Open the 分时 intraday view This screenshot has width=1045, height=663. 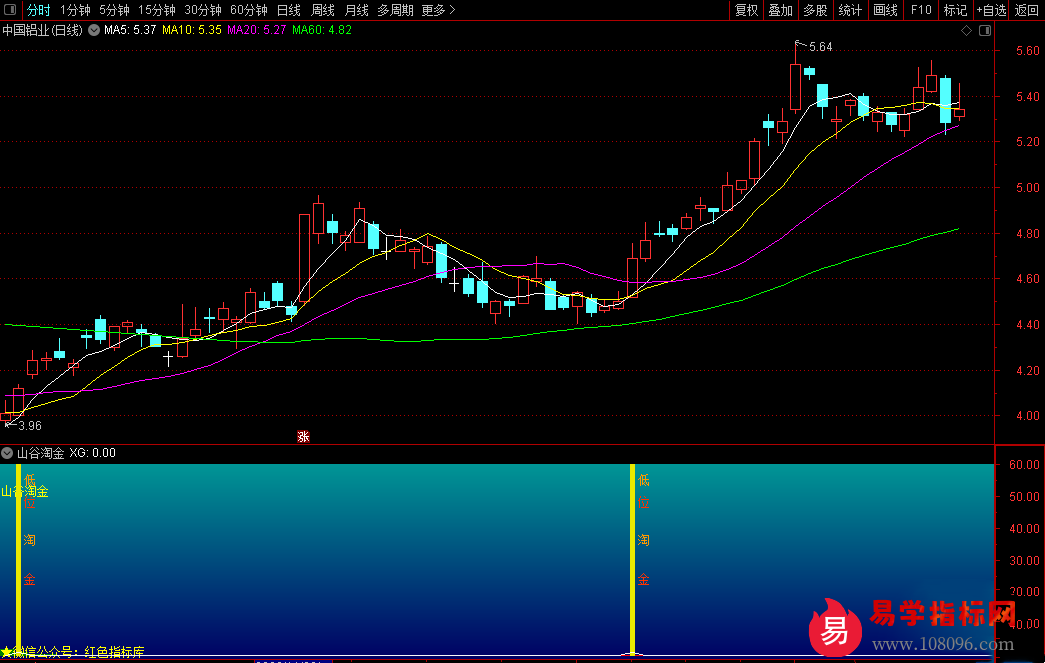pos(39,10)
